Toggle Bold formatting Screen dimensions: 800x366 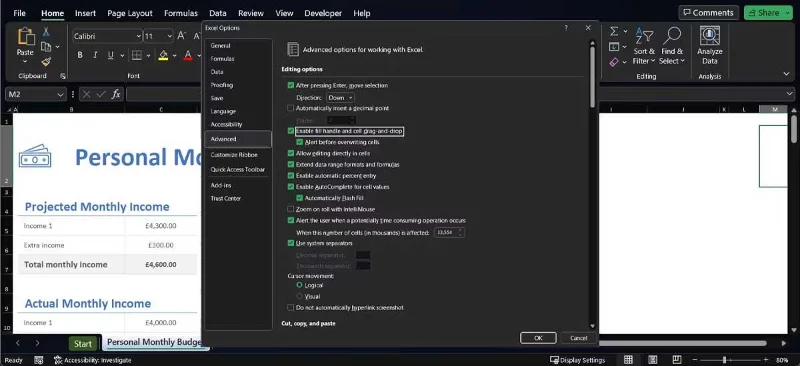[x=80, y=55]
